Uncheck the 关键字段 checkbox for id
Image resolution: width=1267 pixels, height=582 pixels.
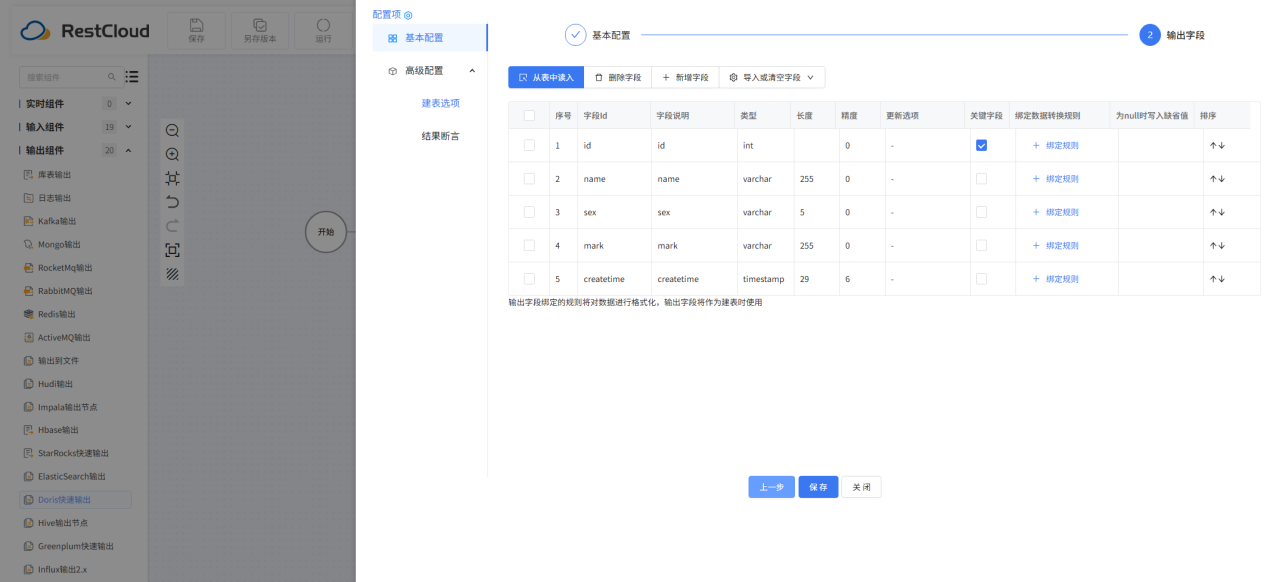[981, 145]
